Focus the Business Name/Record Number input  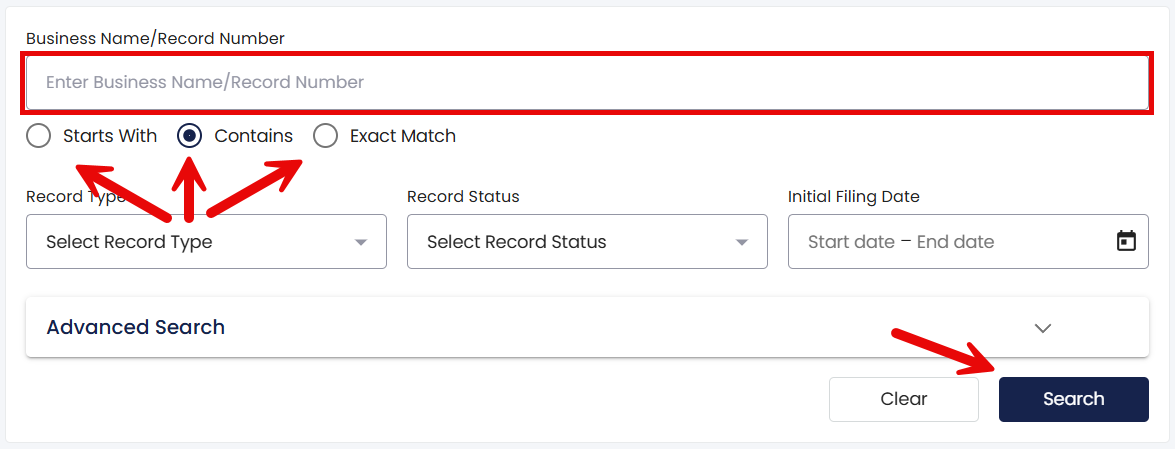click(588, 82)
